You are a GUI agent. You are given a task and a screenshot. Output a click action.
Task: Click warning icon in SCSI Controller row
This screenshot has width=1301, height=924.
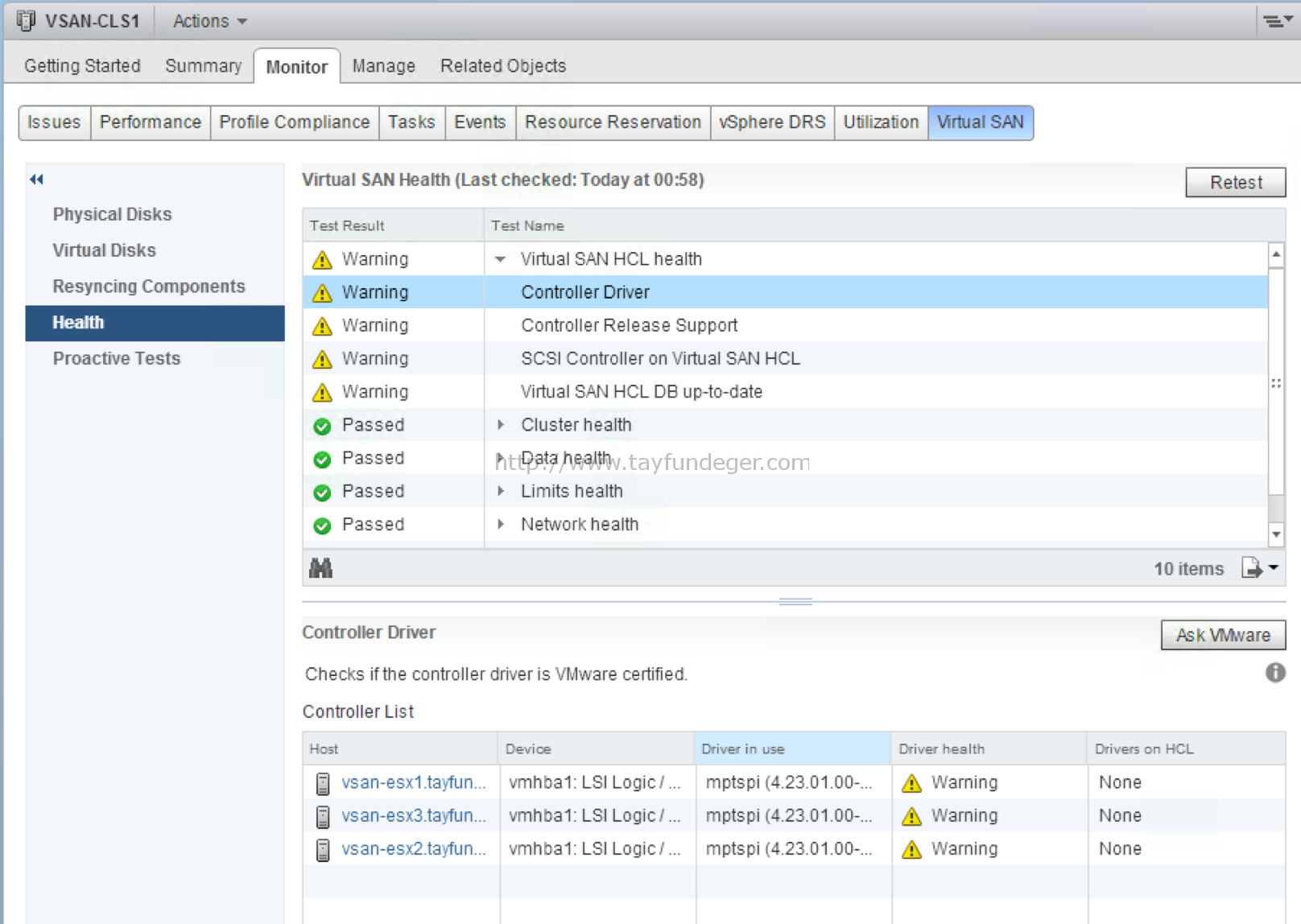tap(322, 359)
